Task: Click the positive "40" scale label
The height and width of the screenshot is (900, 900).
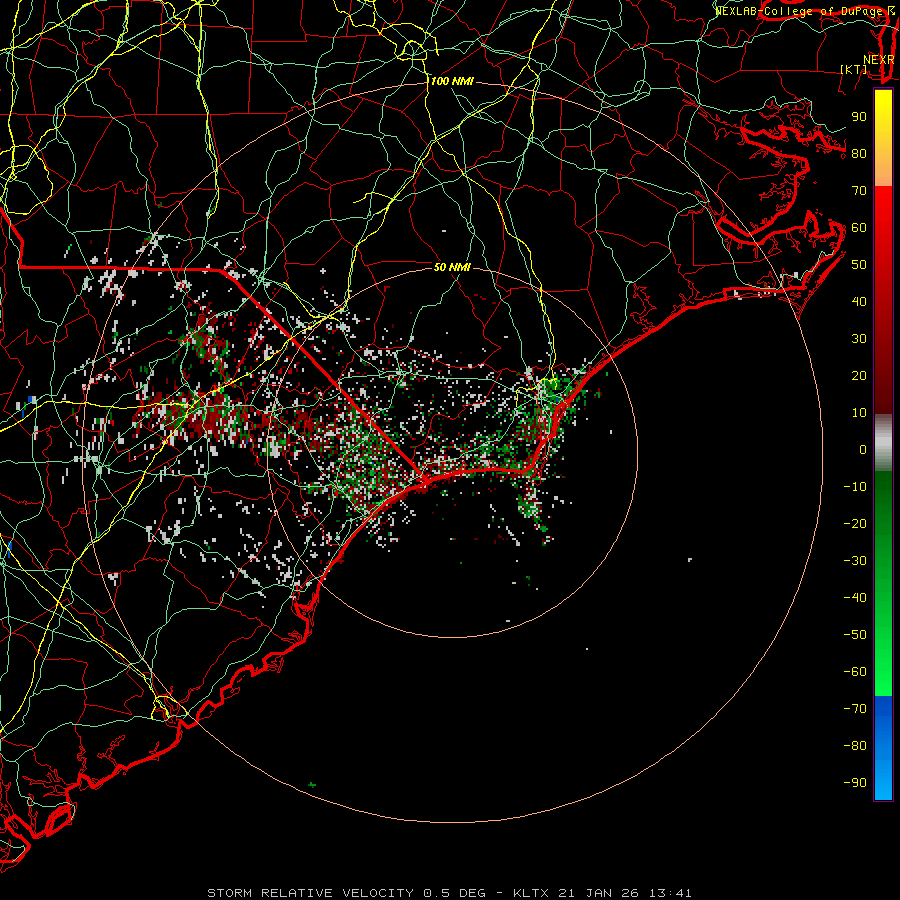Action: [x=859, y=302]
